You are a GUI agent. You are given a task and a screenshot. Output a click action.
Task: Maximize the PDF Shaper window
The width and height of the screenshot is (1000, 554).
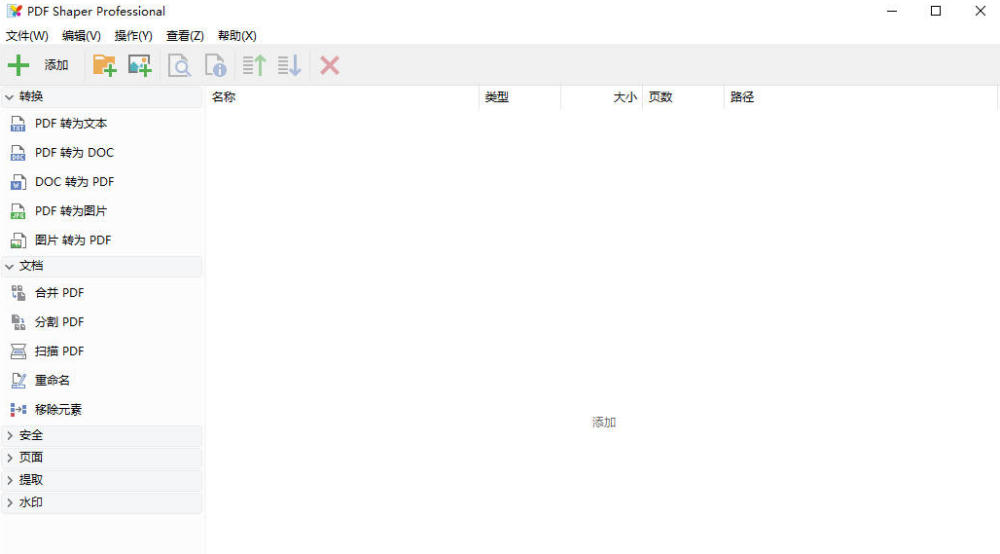(x=936, y=11)
